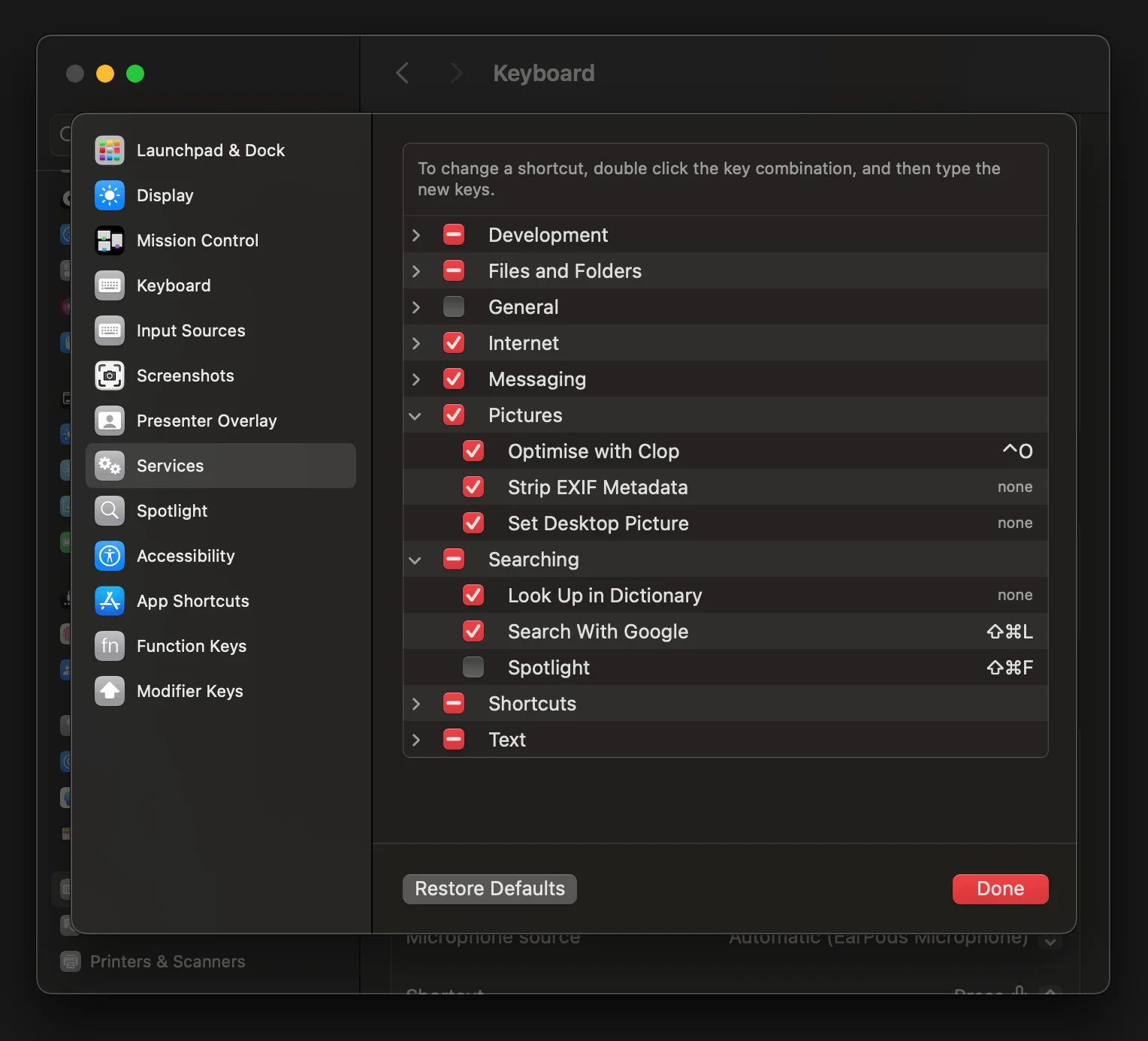Select Input Sources in sidebar
Viewport: 1148px width, 1041px height.
pyautogui.click(x=191, y=330)
